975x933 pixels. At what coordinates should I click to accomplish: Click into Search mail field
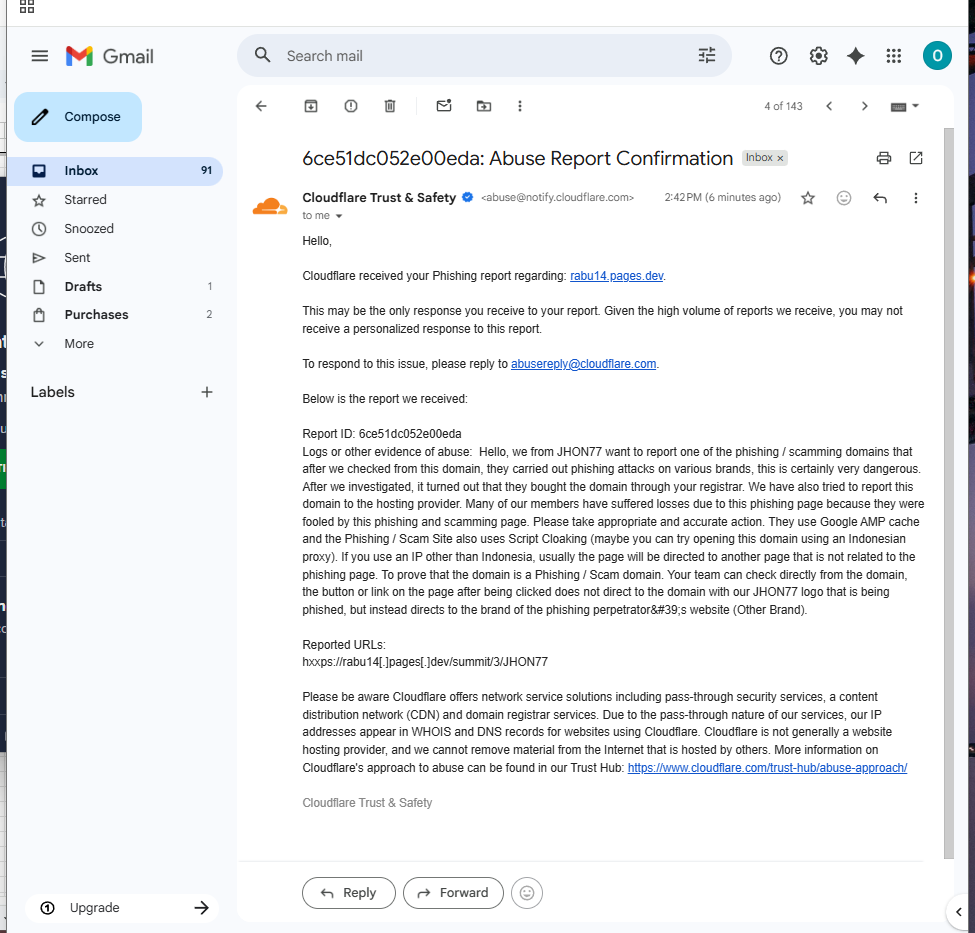coord(485,56)
